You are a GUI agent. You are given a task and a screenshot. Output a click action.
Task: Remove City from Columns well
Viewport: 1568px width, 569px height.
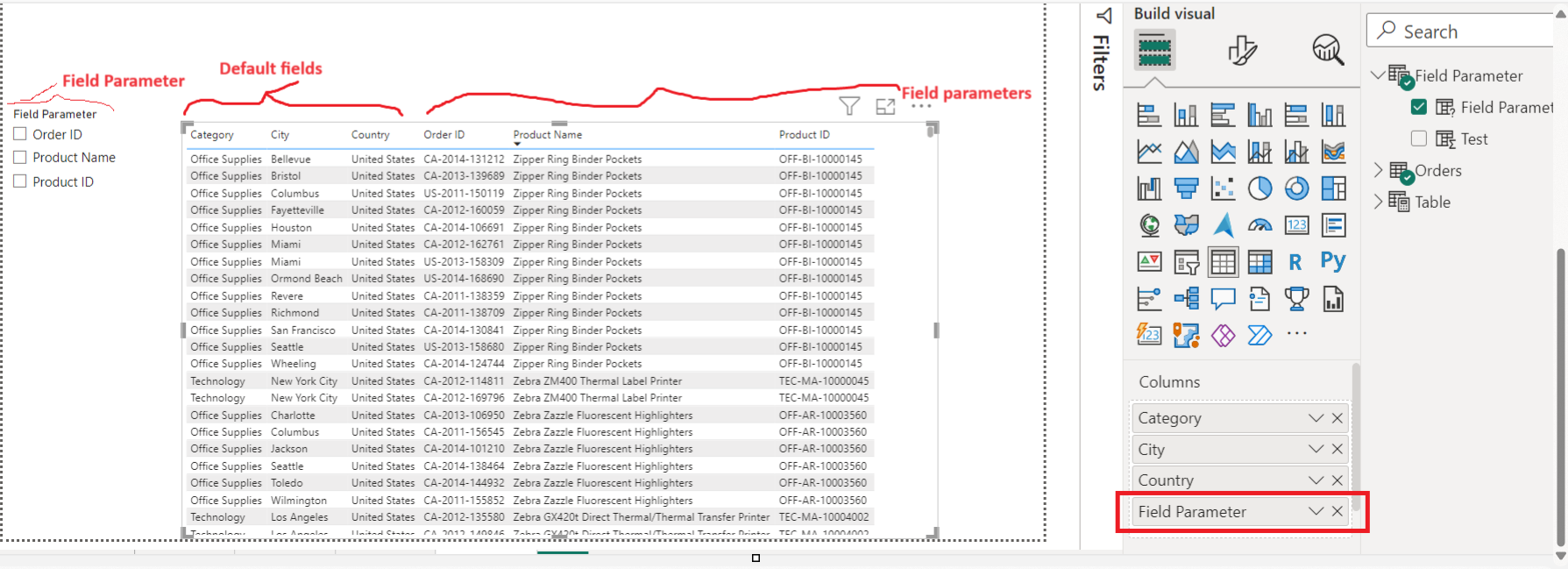pos(1337,449)
